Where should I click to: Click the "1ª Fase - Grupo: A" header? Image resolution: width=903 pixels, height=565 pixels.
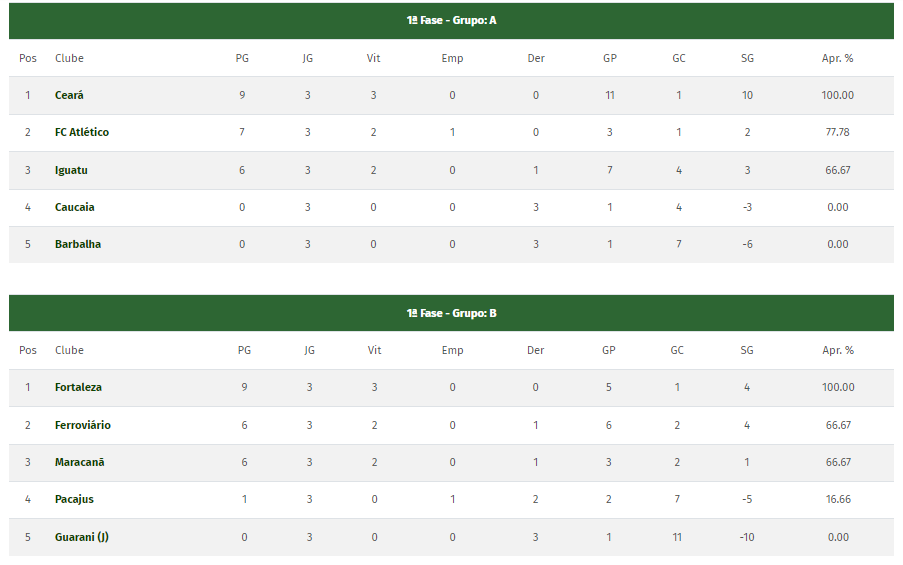coord(451,20)
